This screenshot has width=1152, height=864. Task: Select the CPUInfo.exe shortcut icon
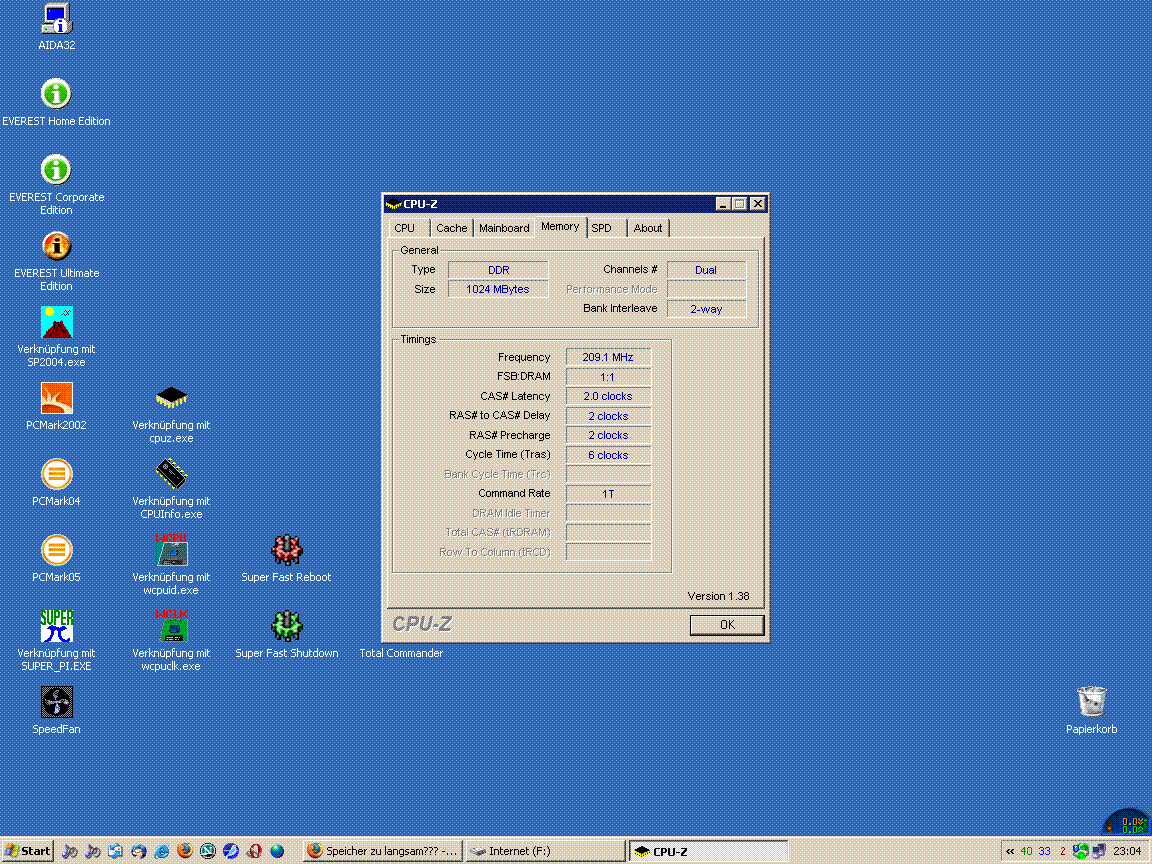click(171, 489)
